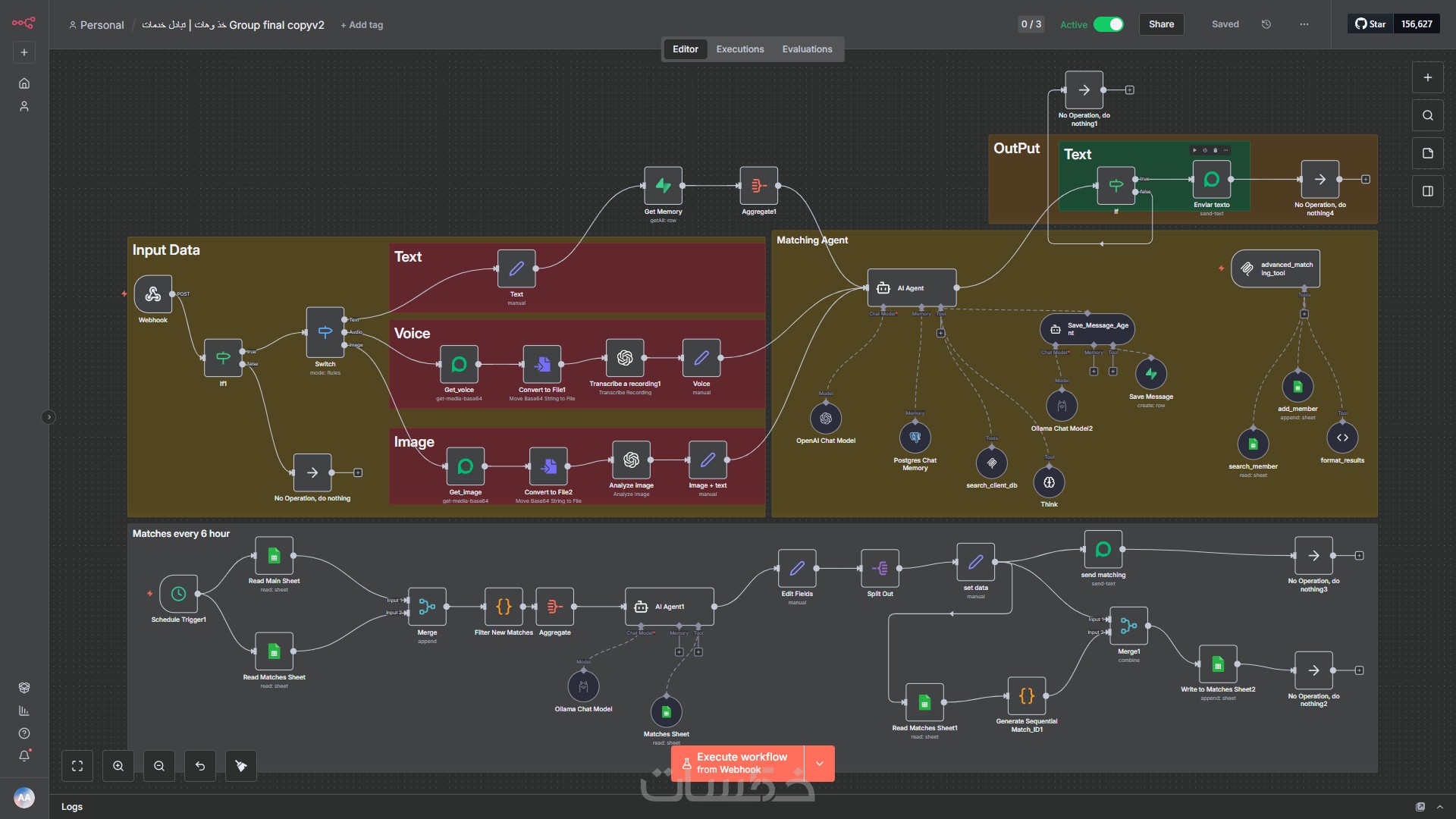Click the tidy up workflow brush icon
This screenshot has width=1456, height=819.
(x=241, y=766)
